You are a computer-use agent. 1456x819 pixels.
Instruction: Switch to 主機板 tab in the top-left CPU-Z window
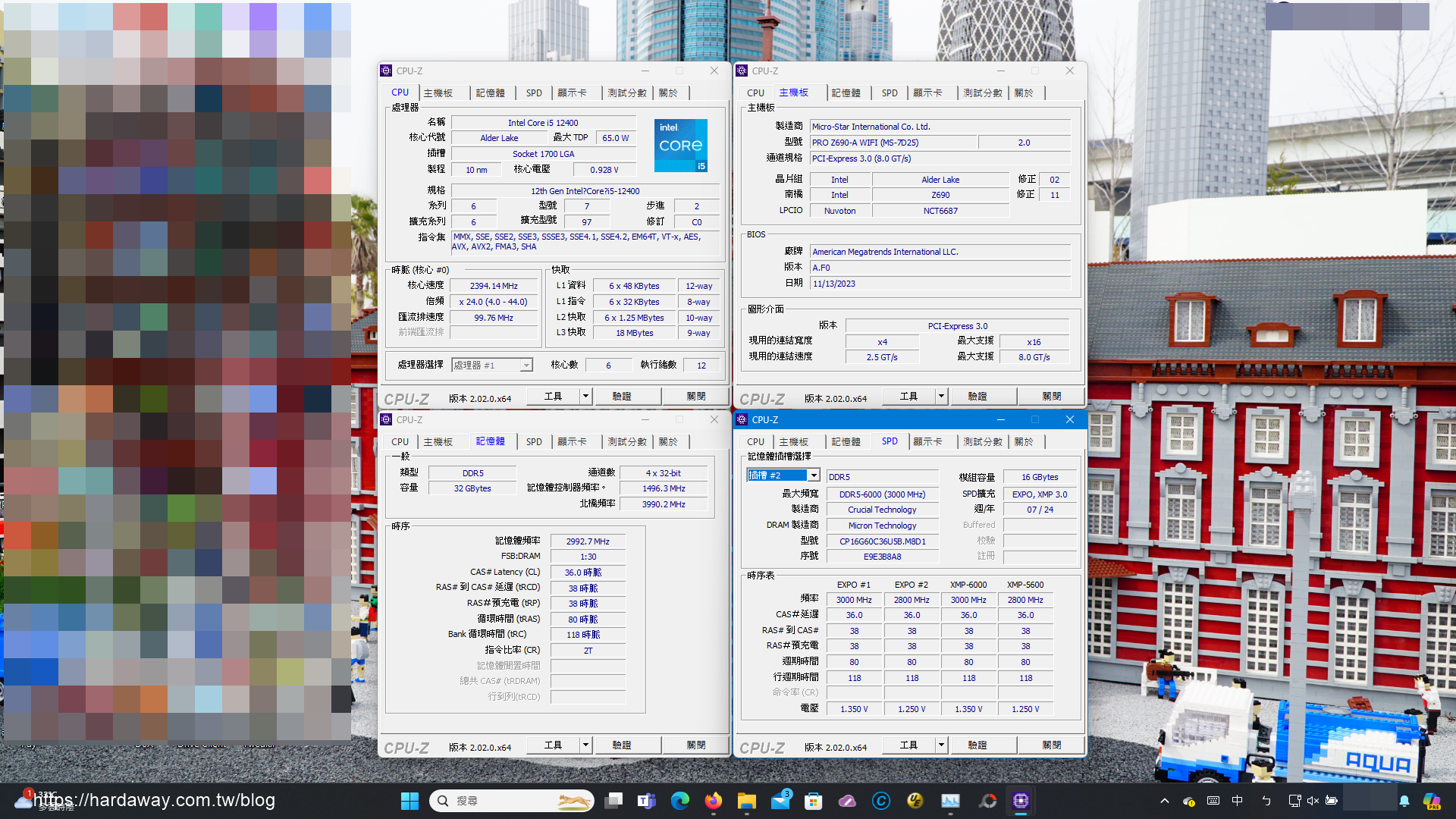(438, 93)
